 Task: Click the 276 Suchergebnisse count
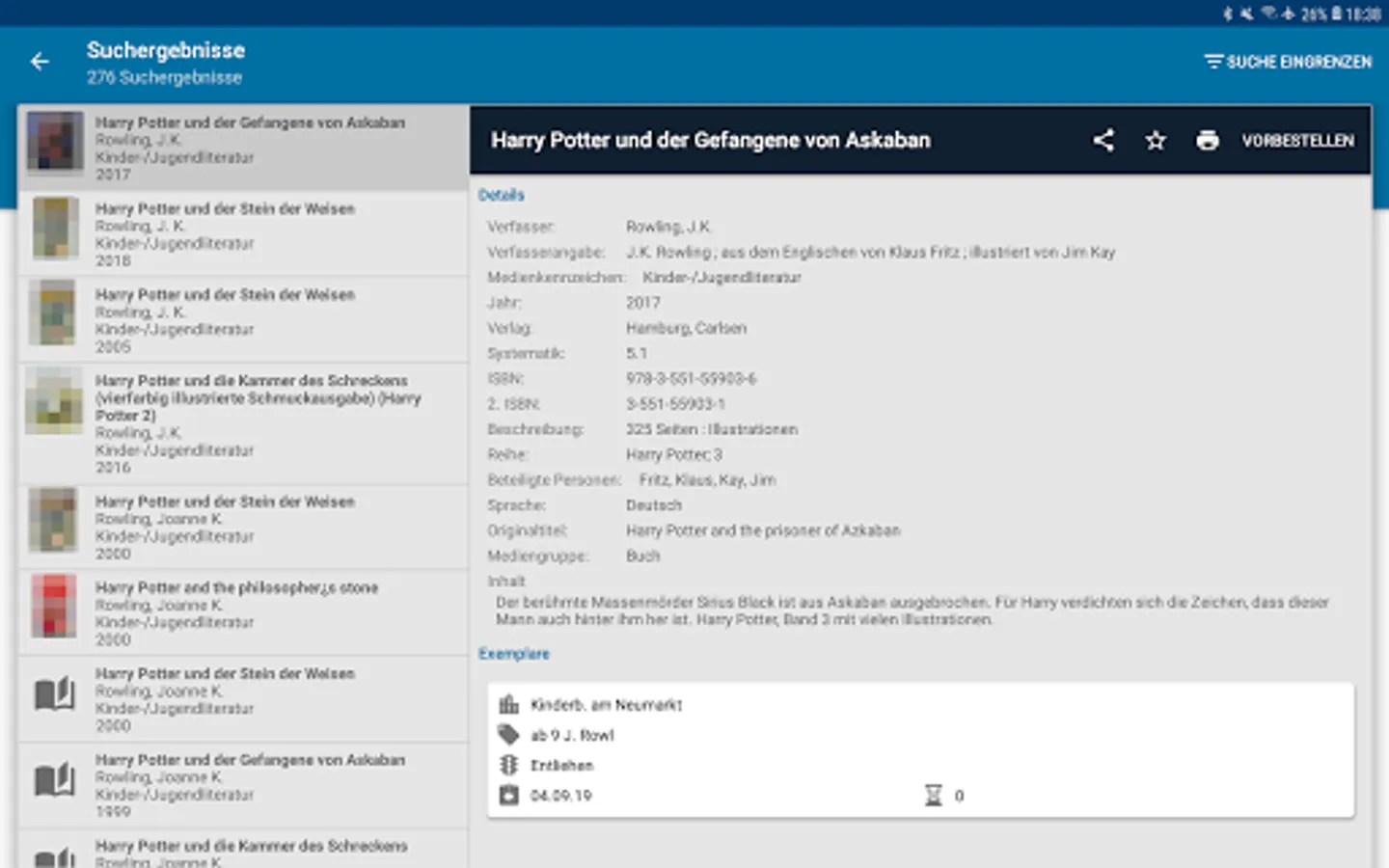164,77
